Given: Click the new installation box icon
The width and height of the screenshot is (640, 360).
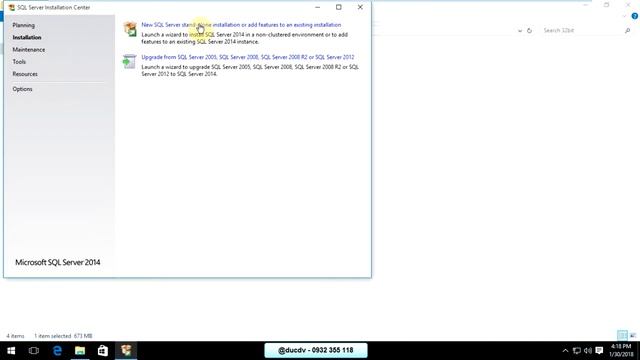Looking at the screenshot, I should pos(130,29).
